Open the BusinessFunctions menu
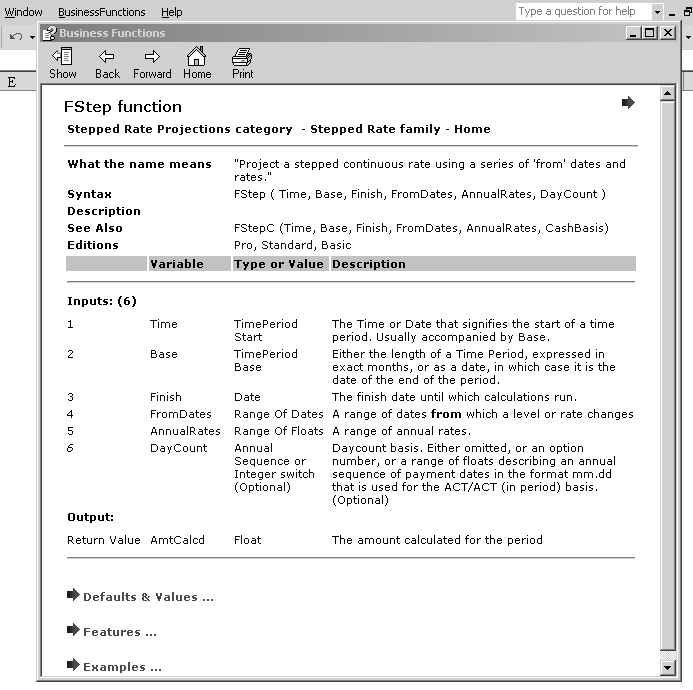The height and width of the screenshot is (690, 693). (101, 12)
